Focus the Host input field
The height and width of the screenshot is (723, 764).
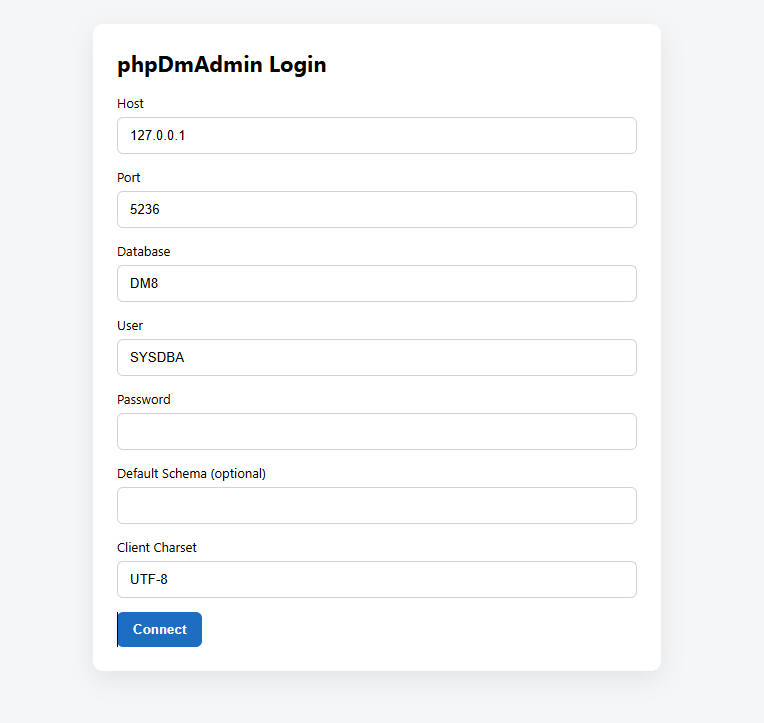(376, 136)
